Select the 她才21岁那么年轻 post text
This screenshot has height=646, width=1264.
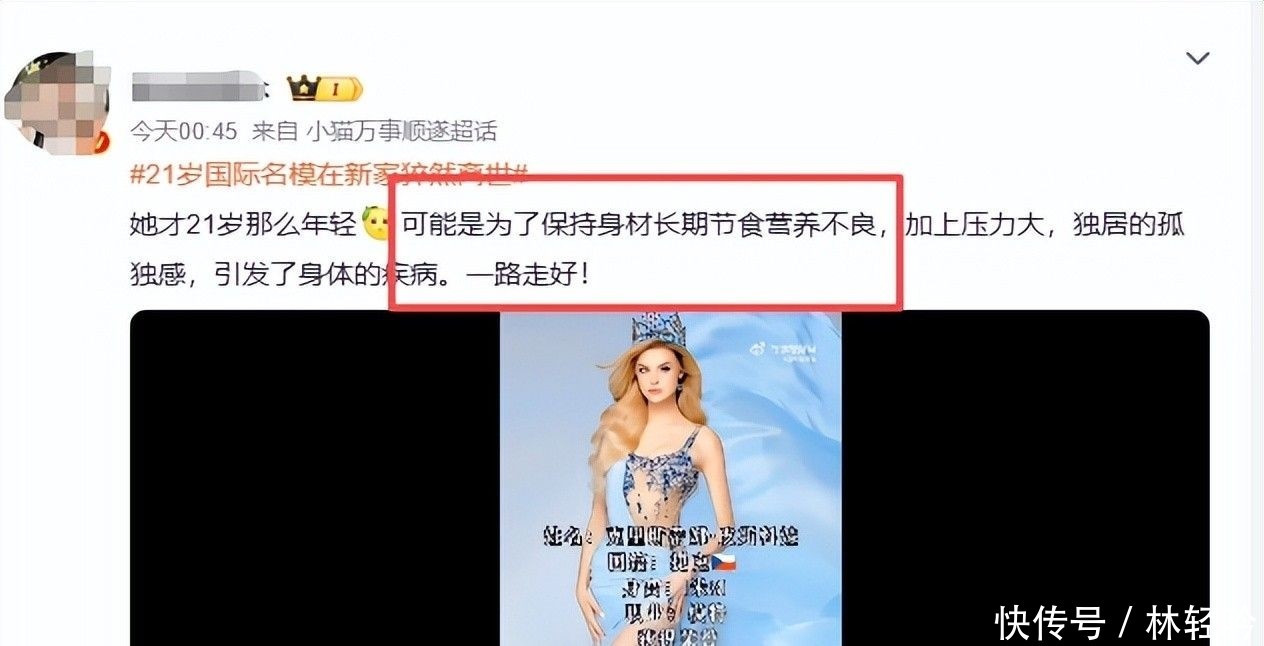tap(244, 224)
